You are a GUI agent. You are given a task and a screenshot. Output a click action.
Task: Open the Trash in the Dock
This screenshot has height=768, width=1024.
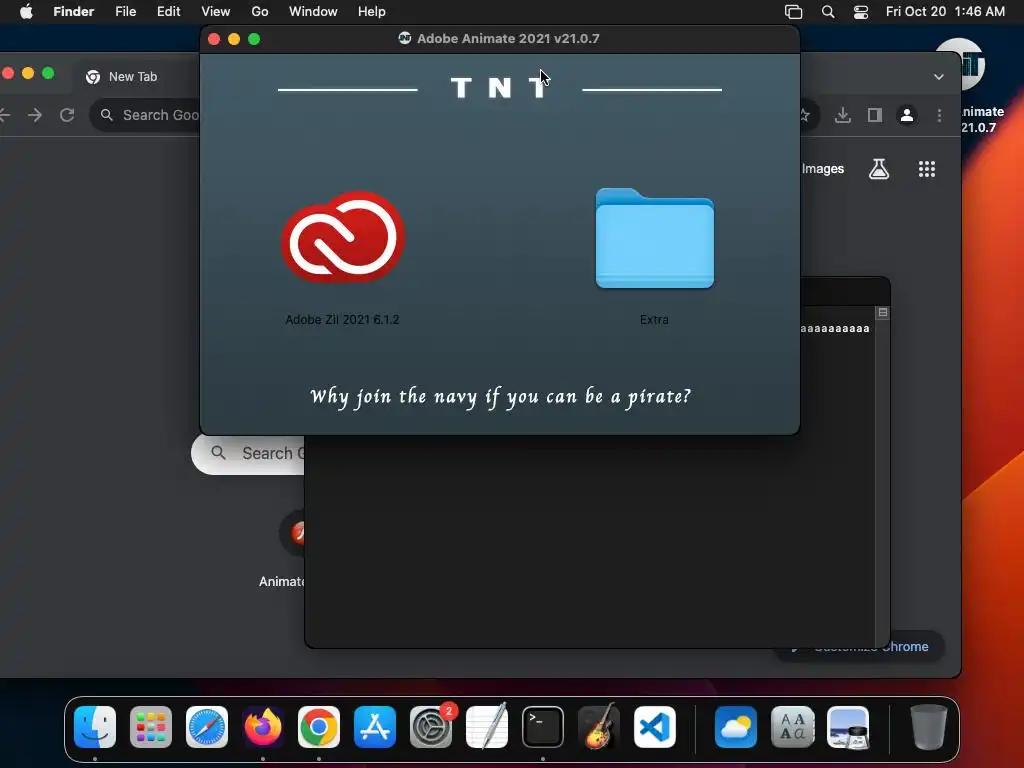pyautogui.click(x=929, y=727)
